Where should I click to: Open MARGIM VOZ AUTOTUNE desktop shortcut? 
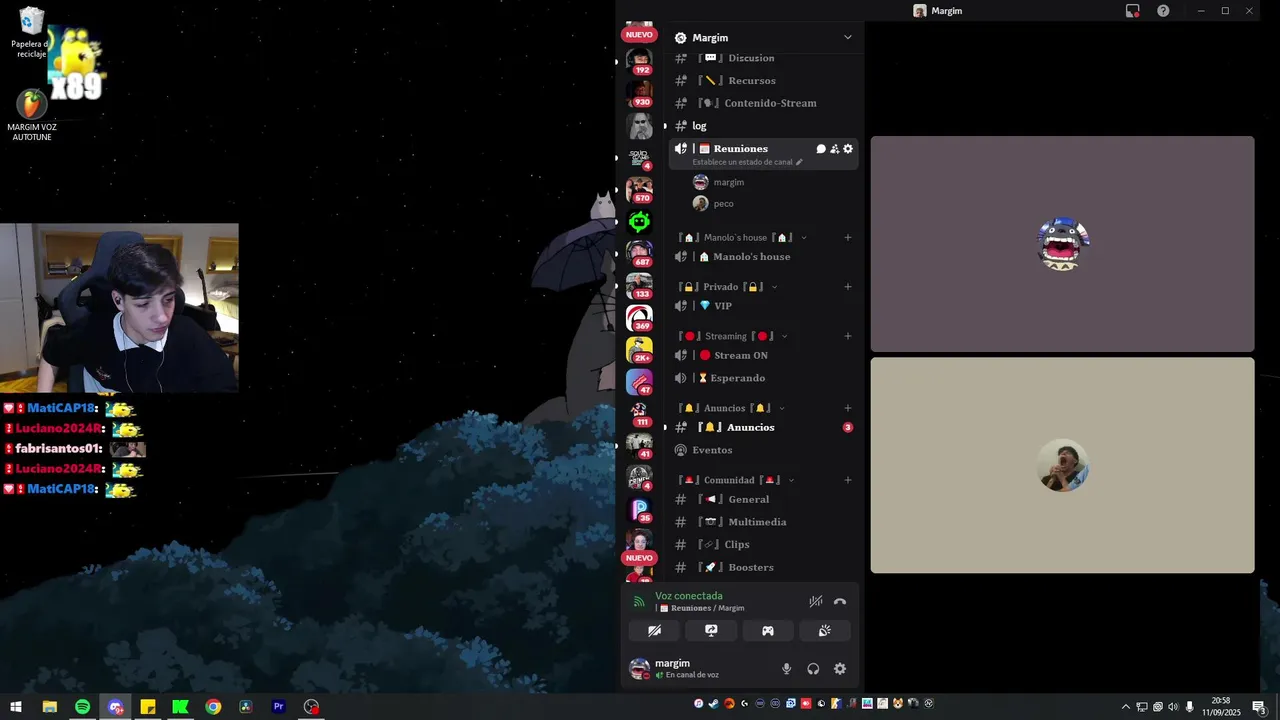click(x=32, y=115)
